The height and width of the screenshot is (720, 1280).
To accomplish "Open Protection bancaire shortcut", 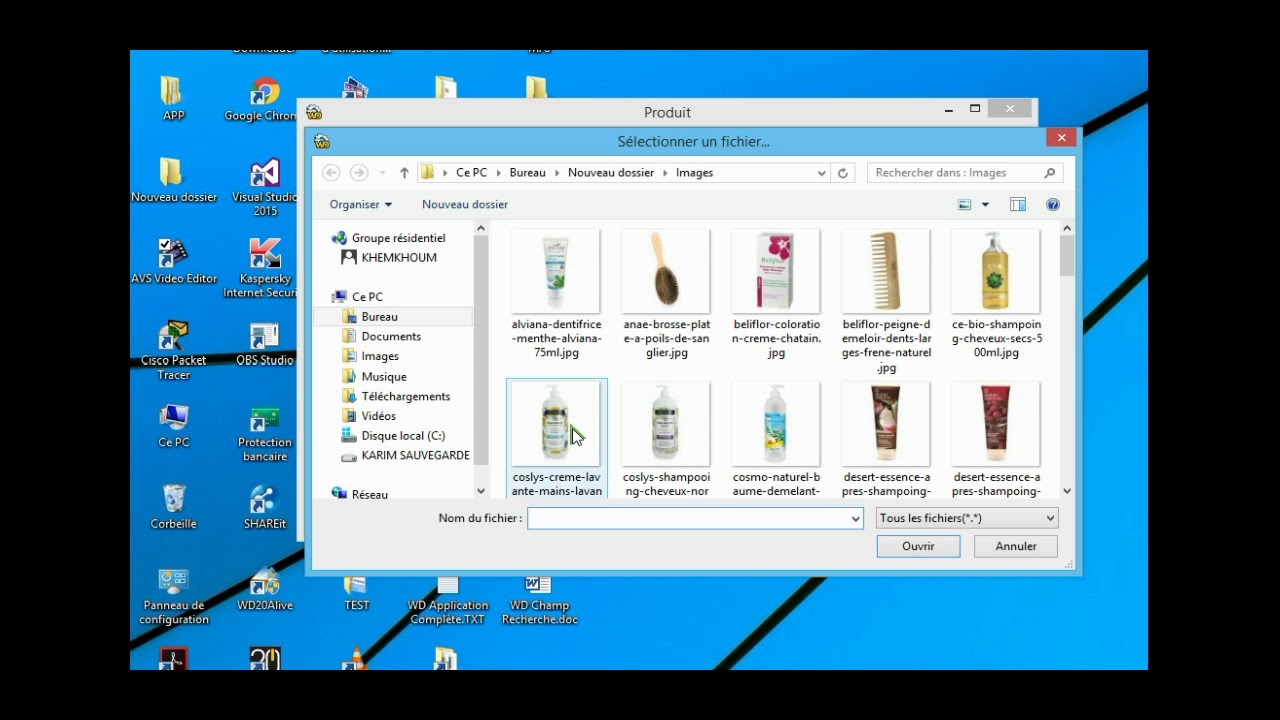I will click(x=264, y=432).
